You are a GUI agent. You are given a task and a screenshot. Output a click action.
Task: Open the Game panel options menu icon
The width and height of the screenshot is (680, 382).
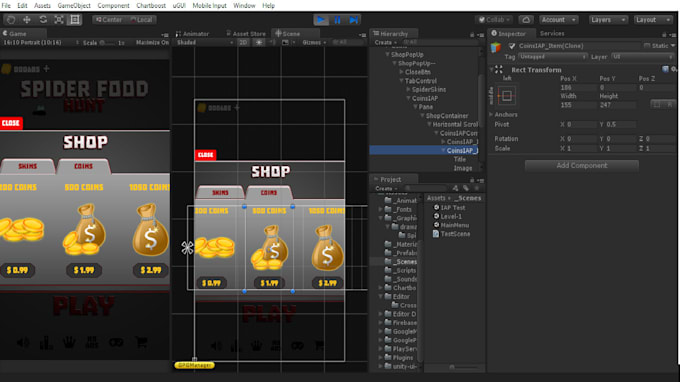[x=165, y=35]
